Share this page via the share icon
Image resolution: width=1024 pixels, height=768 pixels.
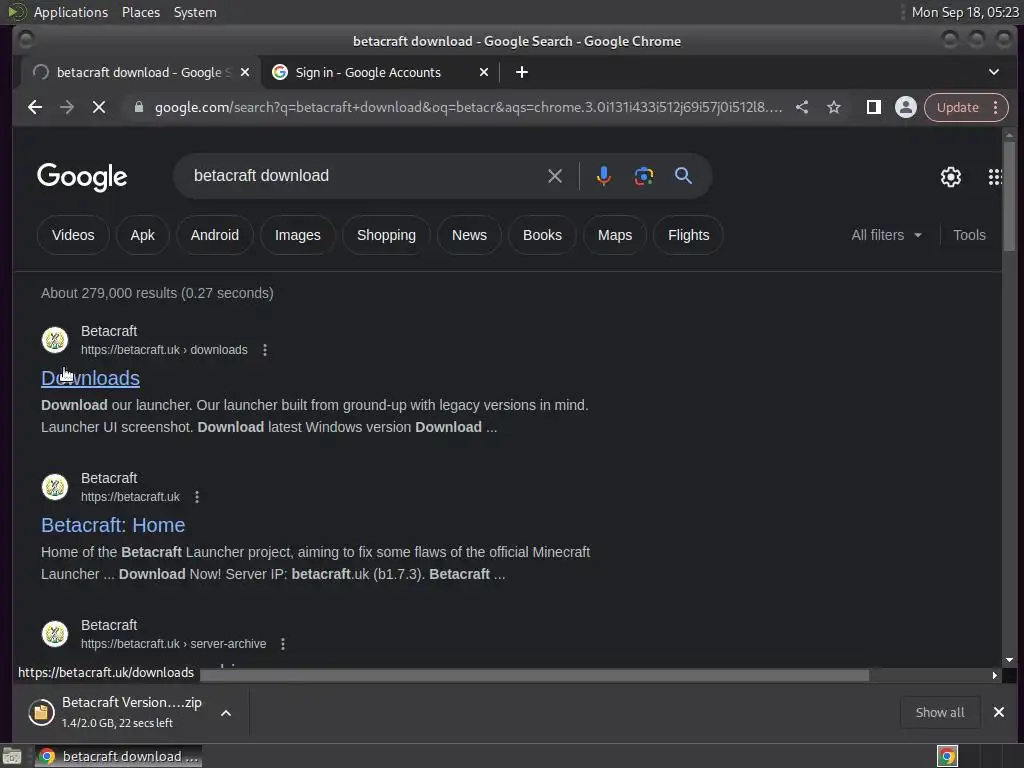802,107
